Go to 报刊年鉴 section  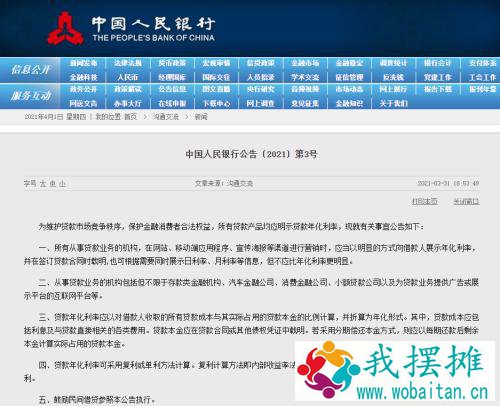483,89
